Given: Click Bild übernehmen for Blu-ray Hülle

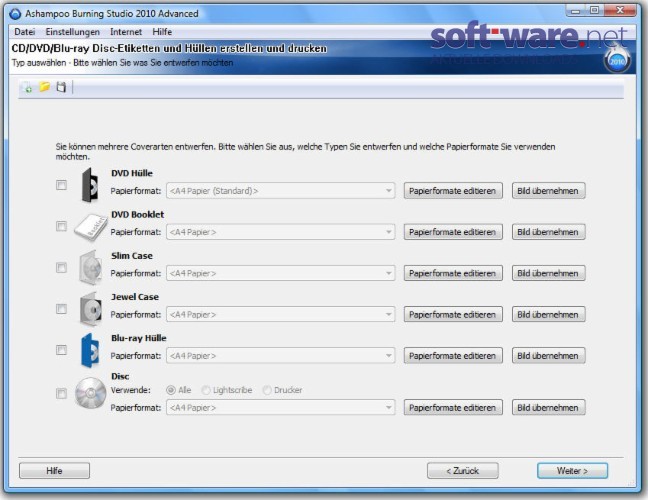Looking at the screenshot, I should pos(548,356).
